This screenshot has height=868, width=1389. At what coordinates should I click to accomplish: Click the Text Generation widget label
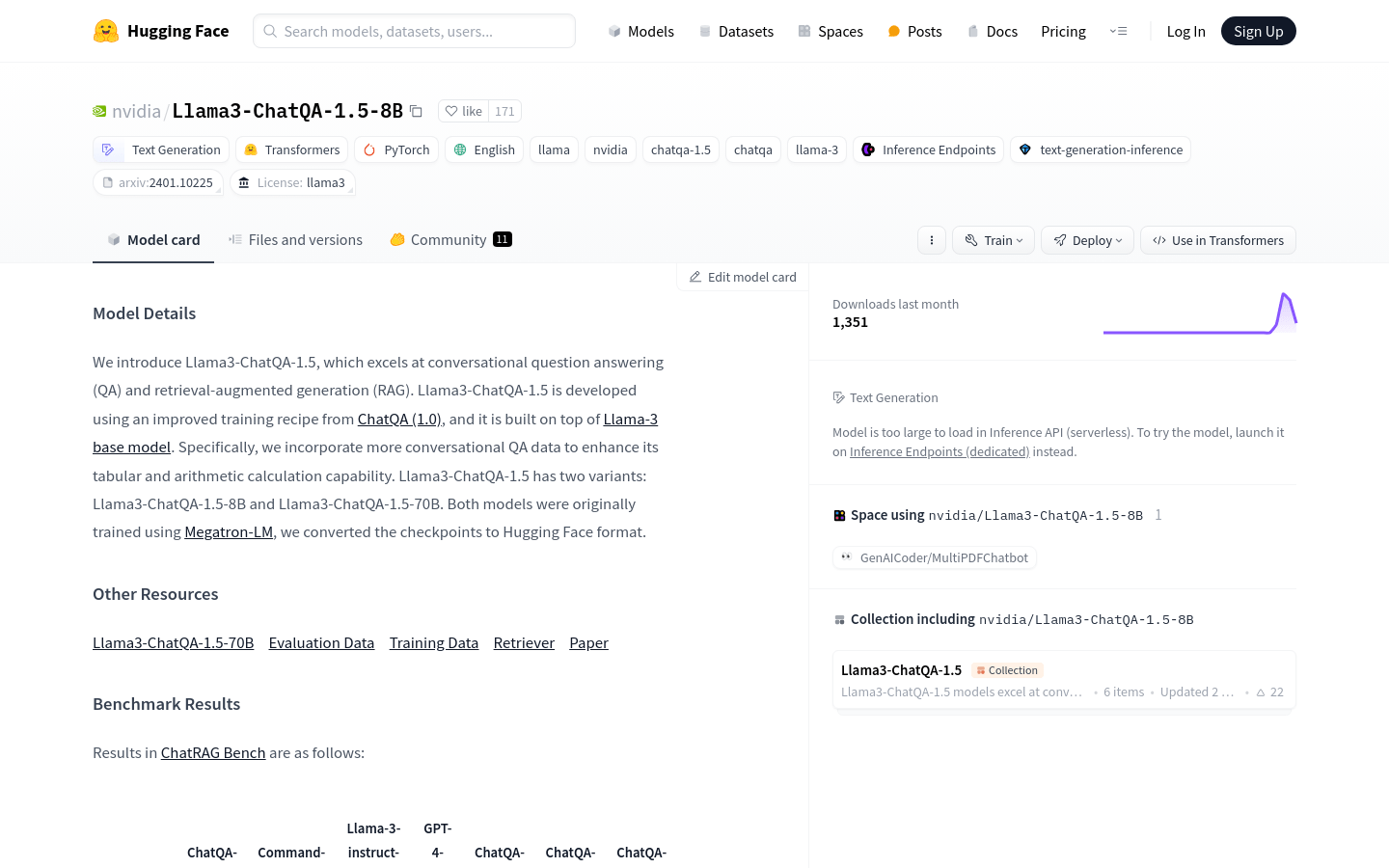(x=885, y=397)
